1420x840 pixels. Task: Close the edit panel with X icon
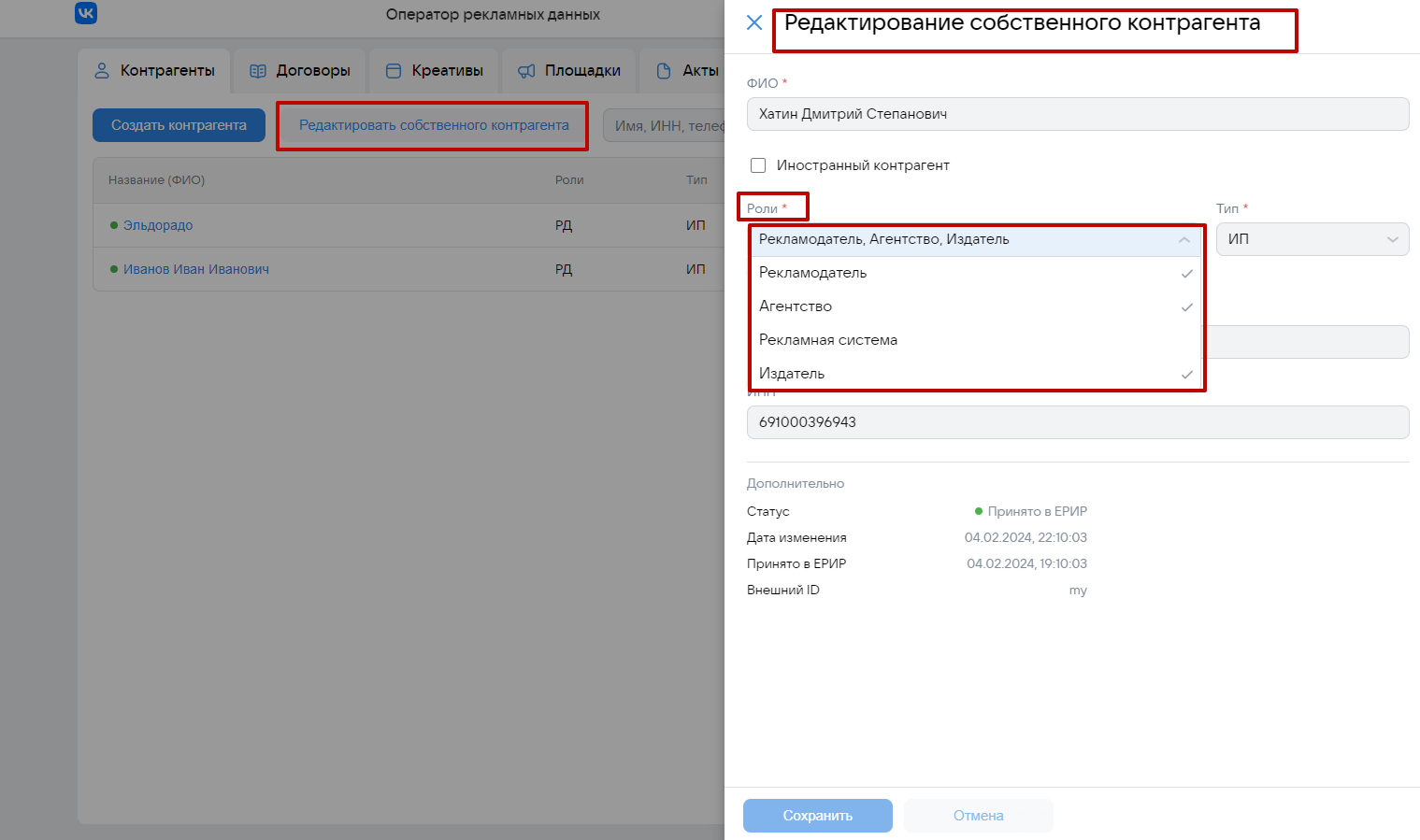tap(754, 22)
